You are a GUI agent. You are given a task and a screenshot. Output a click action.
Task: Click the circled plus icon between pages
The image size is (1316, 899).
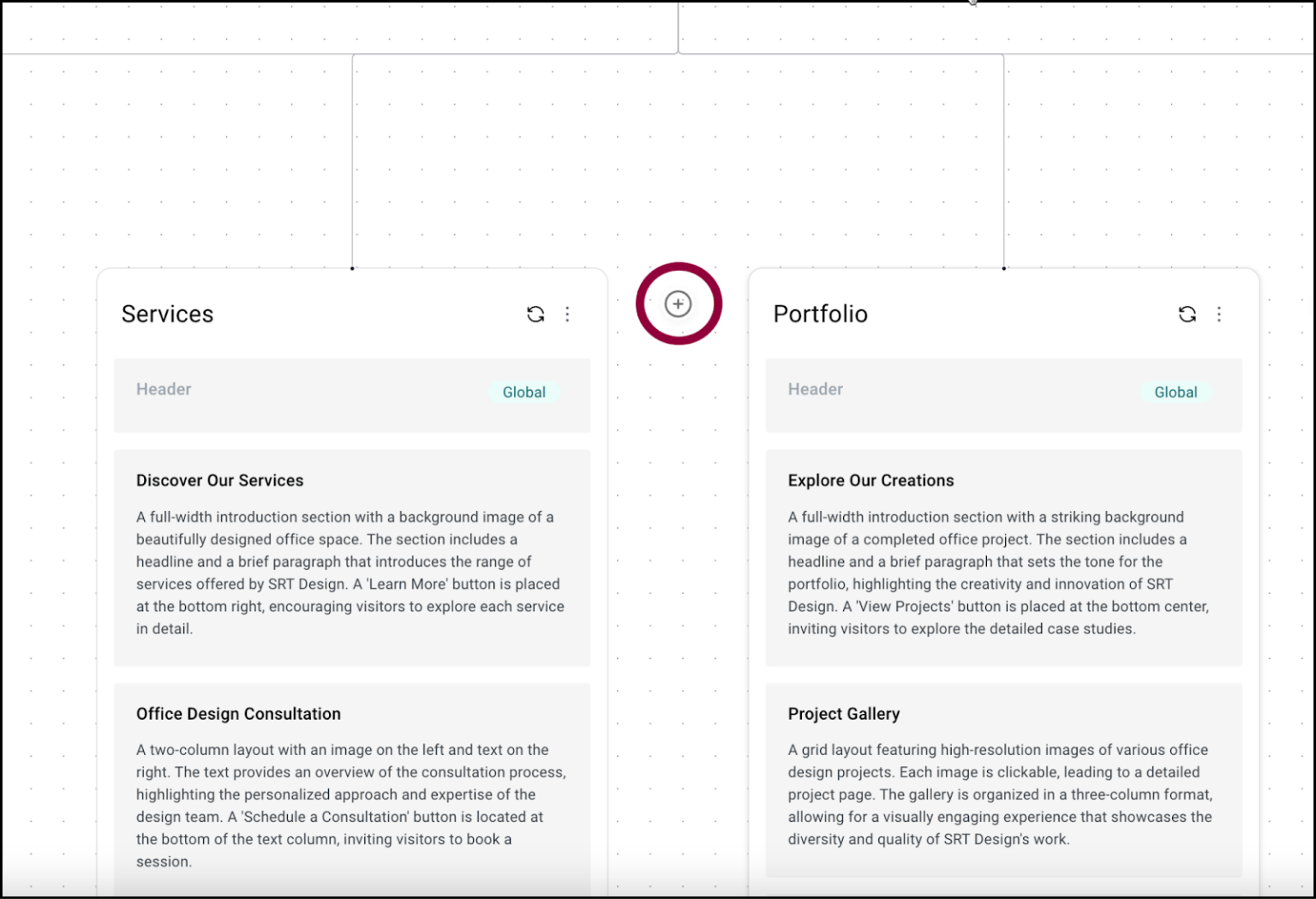(679, 304)
